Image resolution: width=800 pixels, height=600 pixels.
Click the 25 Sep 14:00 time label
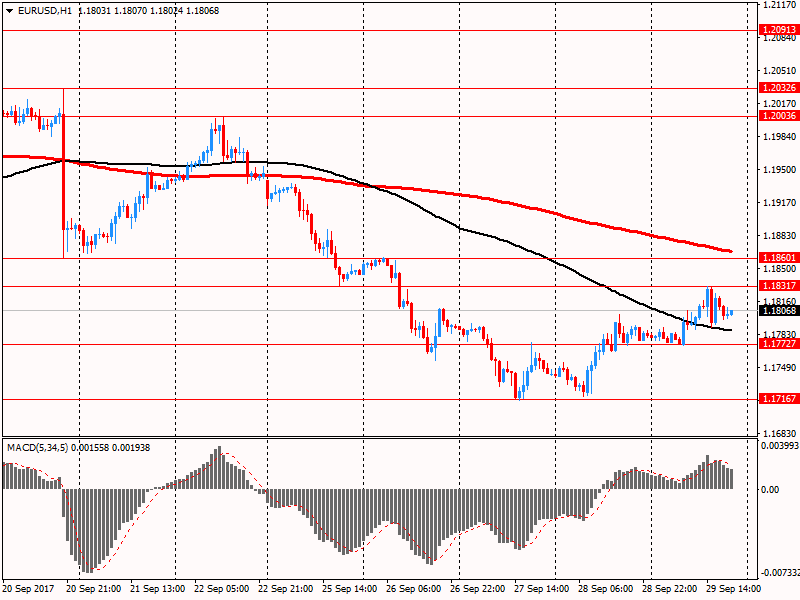349,589
